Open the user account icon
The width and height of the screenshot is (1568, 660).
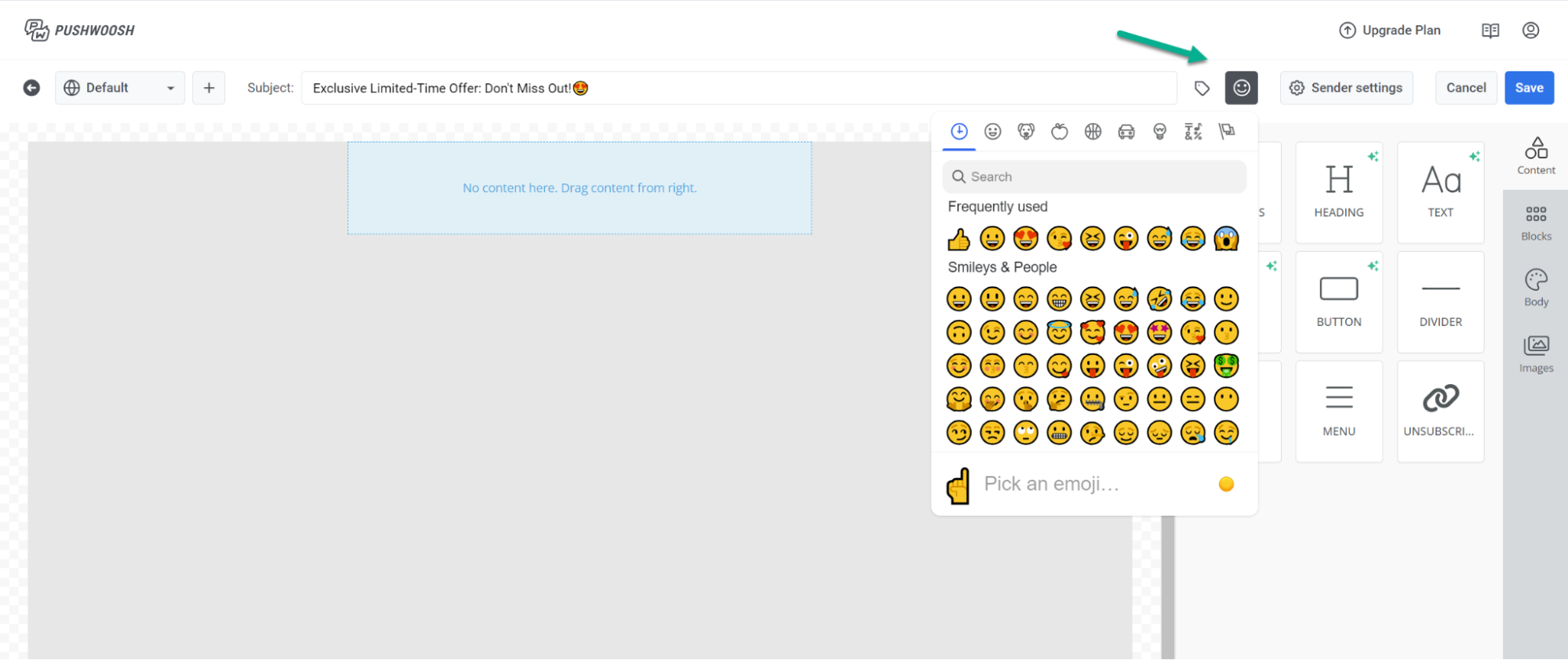coord(1530,31)
